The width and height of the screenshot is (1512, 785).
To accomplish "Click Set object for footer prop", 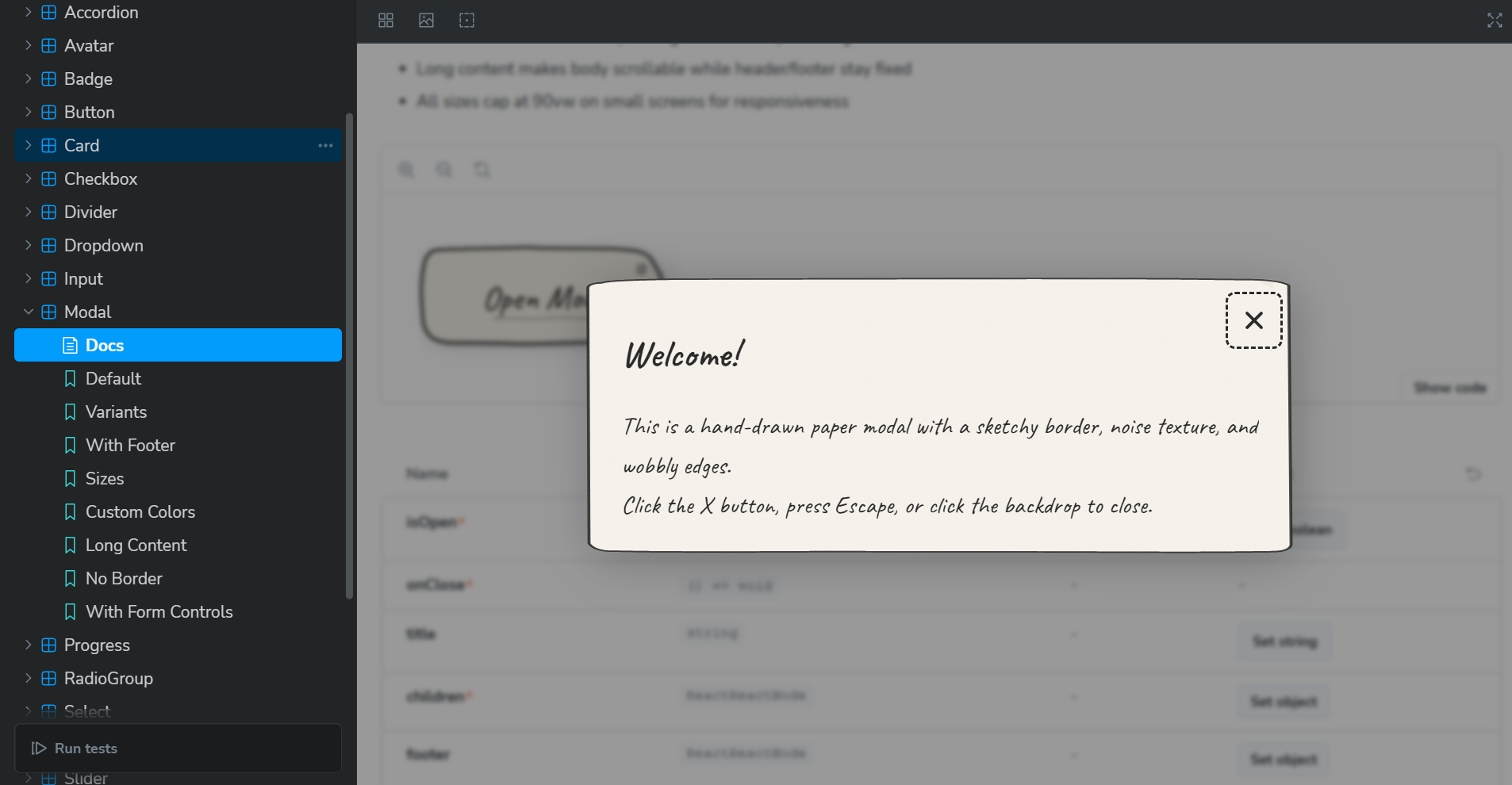I will (1284, 760).
